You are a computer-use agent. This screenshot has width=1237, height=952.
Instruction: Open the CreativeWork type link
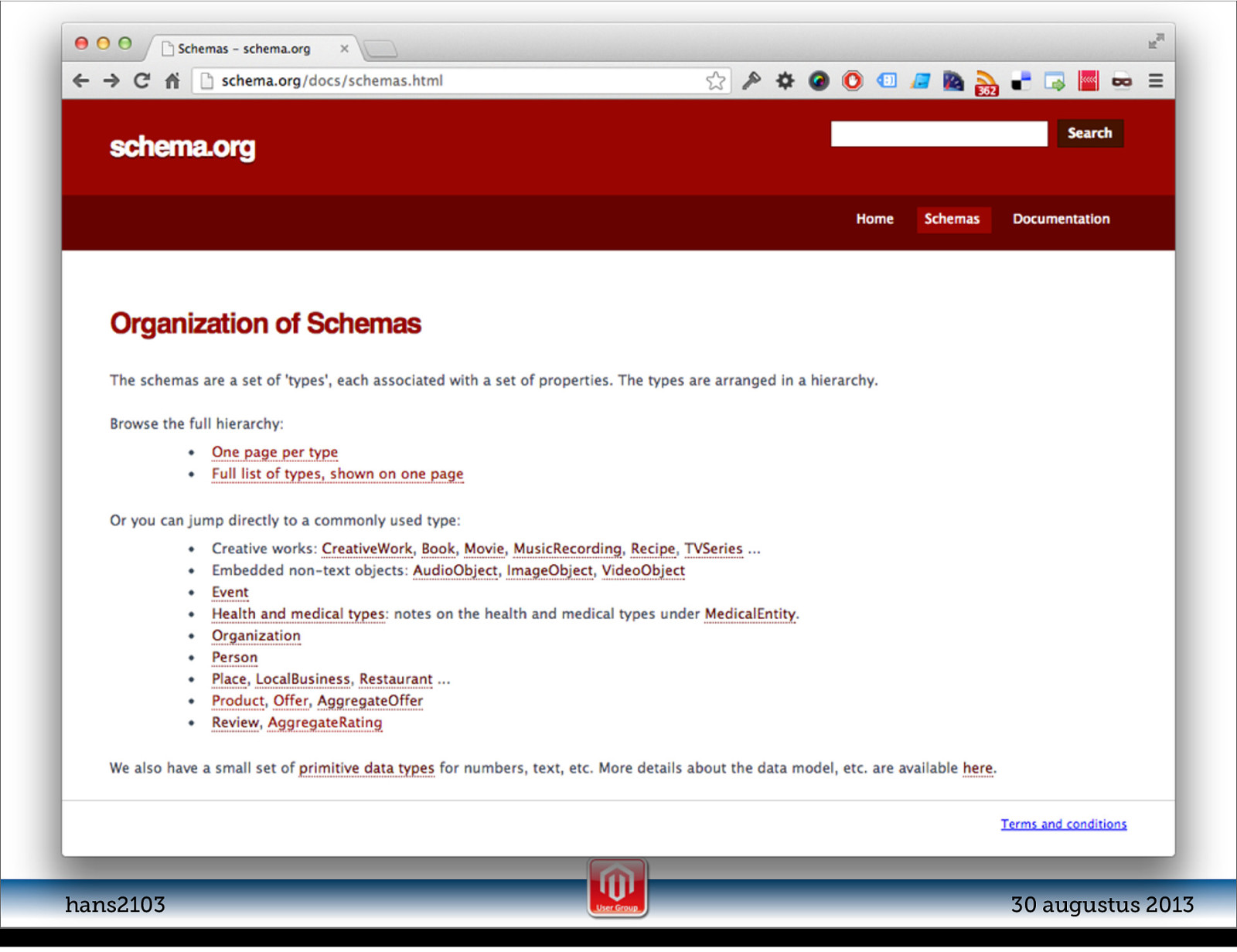367,549
